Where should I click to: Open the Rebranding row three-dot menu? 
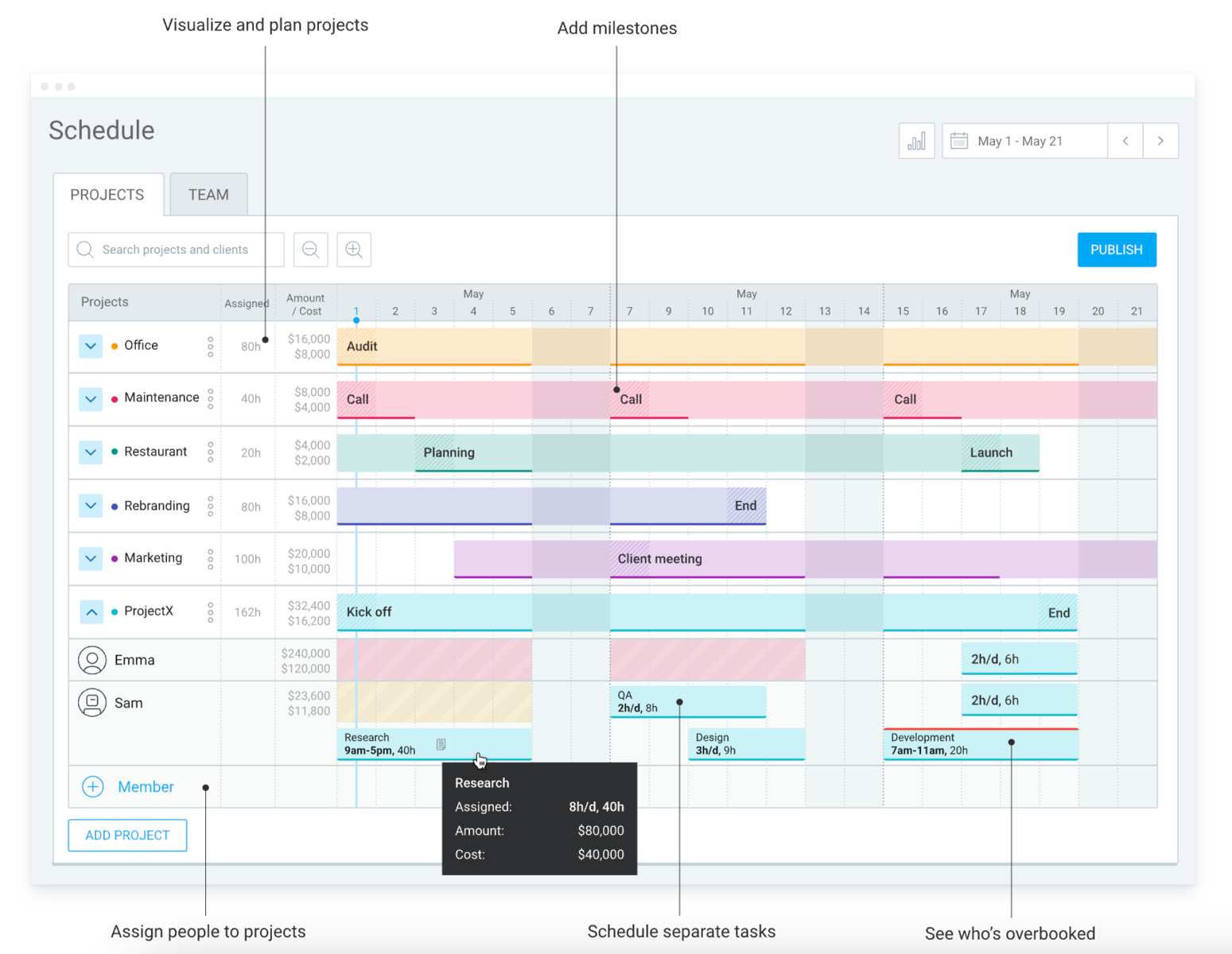point(210,506)
